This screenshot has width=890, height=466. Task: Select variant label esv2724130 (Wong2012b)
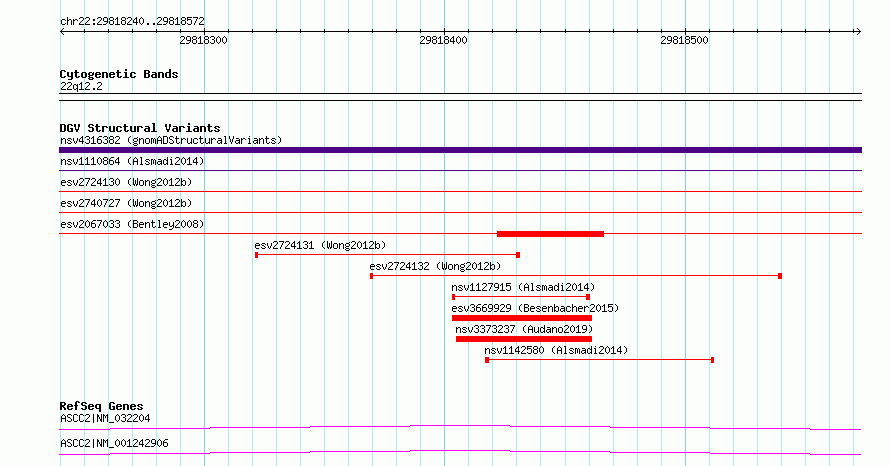(x=126, y=182)
